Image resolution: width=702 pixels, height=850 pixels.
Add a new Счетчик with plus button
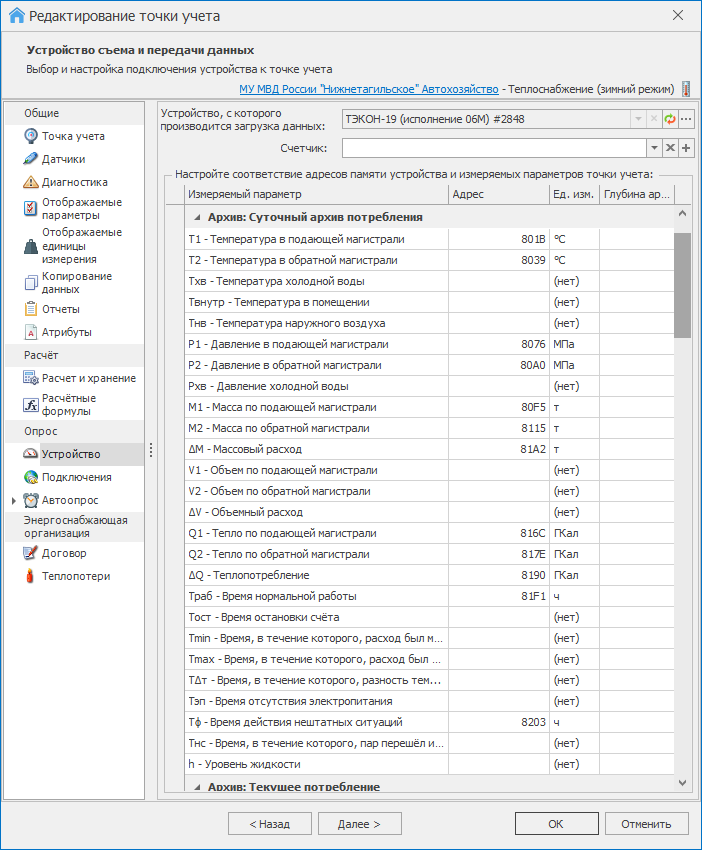(686, 147)
